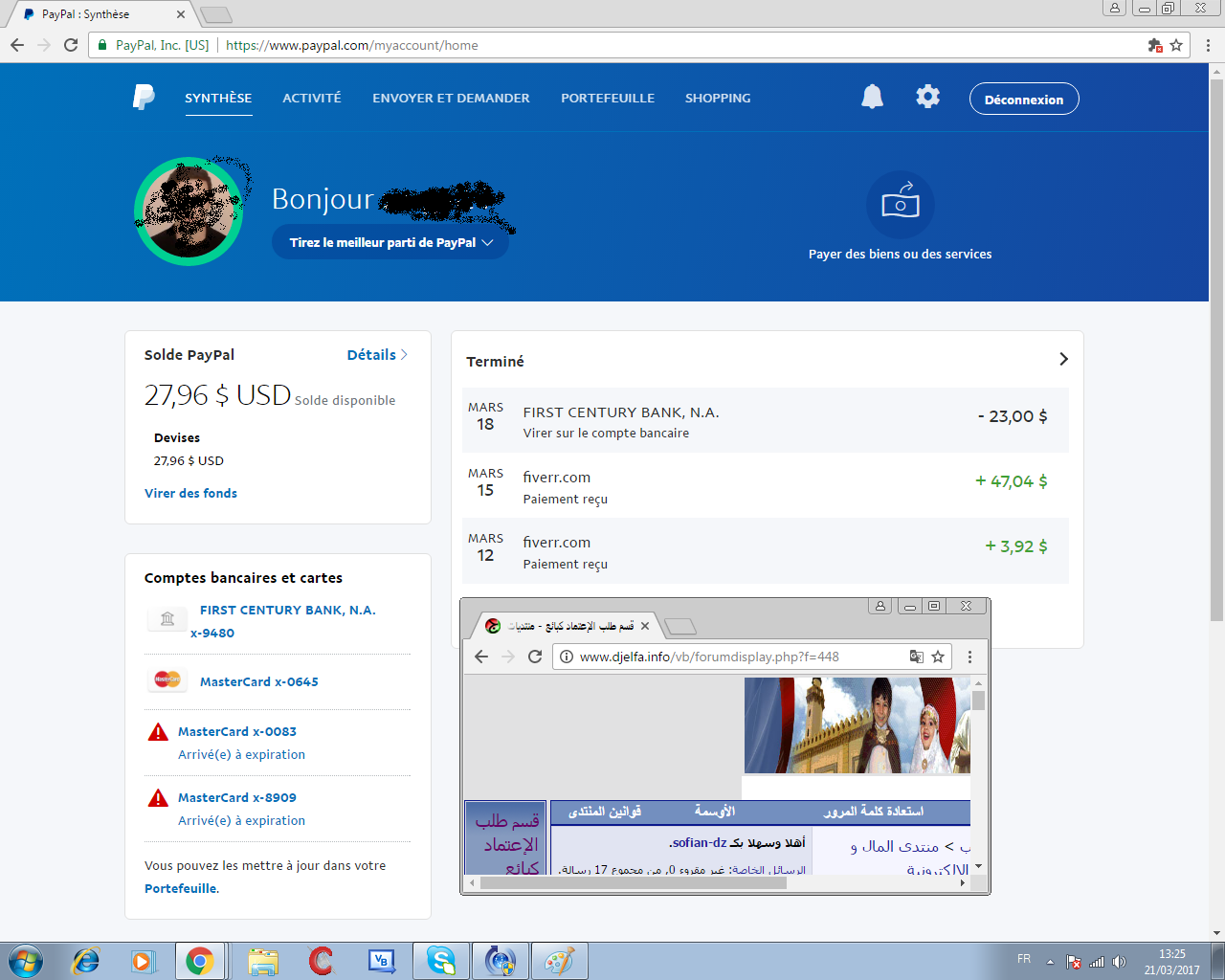Screen dimensions: 1225x980
Task: Click the 'Virer des fonds' link
Action: [x=190, y=493]
